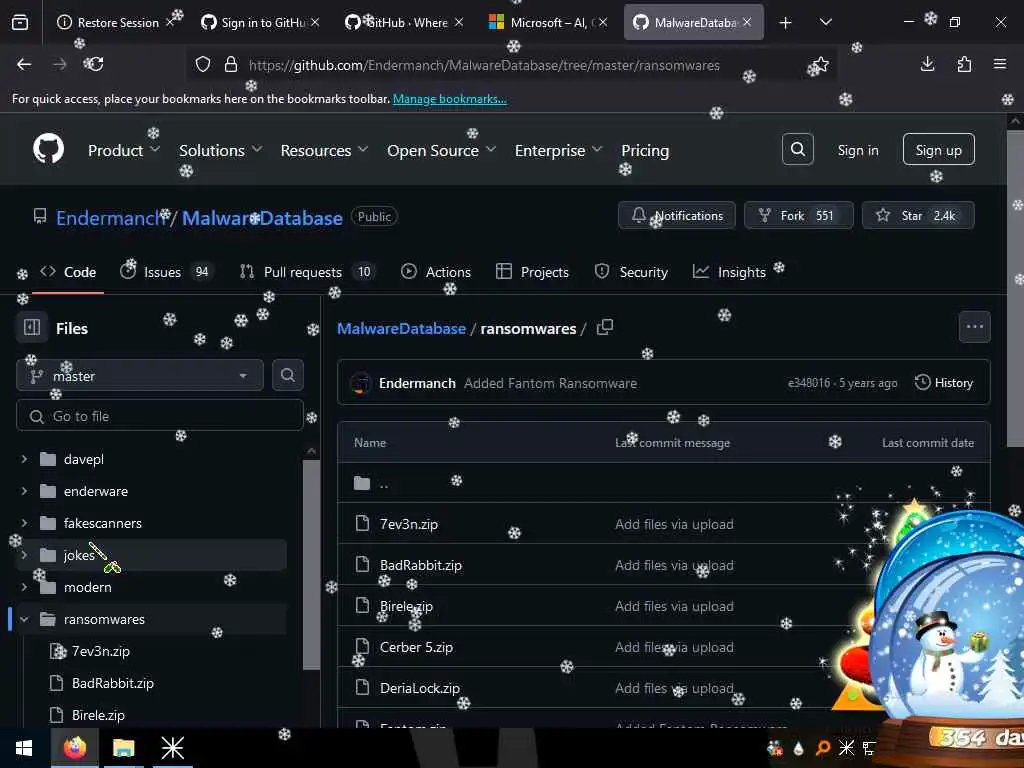Click the list all tabs chevron
The width and height of the screenshot is (1024, 768).
(x=825, y=22)
